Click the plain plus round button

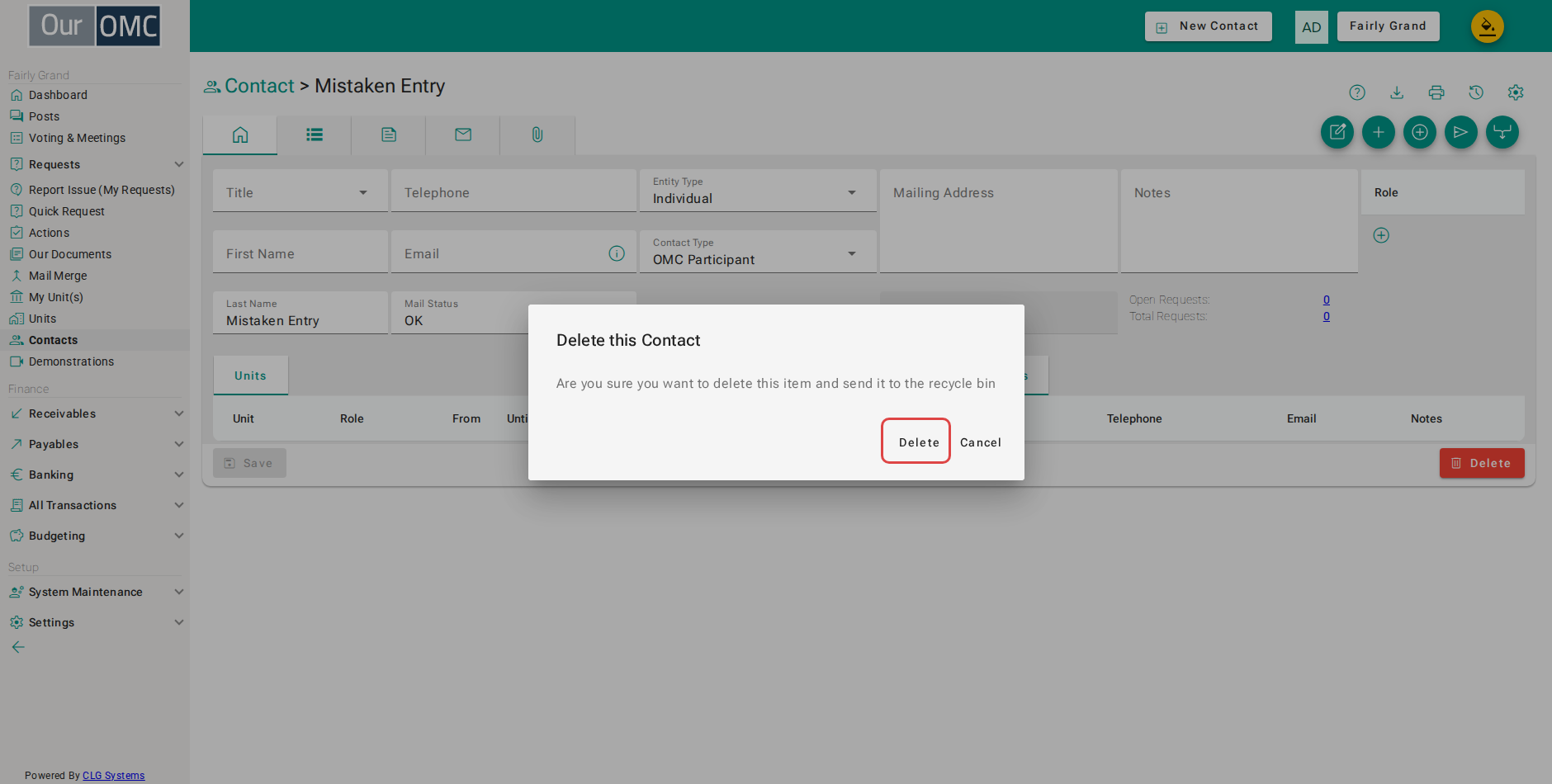[1379, 132]
